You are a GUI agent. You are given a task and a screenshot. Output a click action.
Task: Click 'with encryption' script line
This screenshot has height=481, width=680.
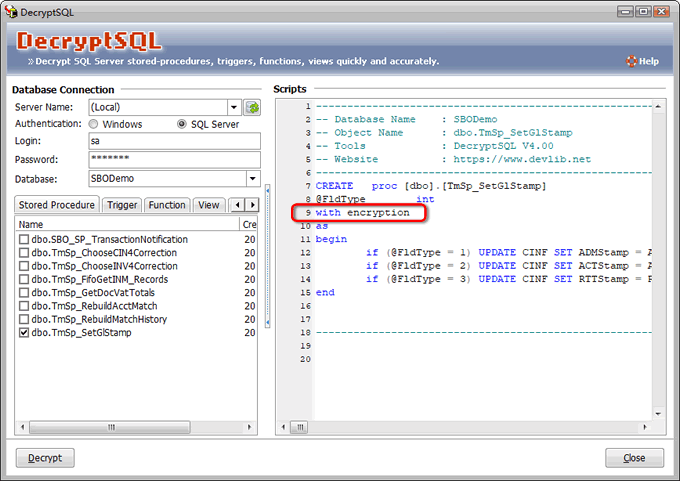(363, 213)
